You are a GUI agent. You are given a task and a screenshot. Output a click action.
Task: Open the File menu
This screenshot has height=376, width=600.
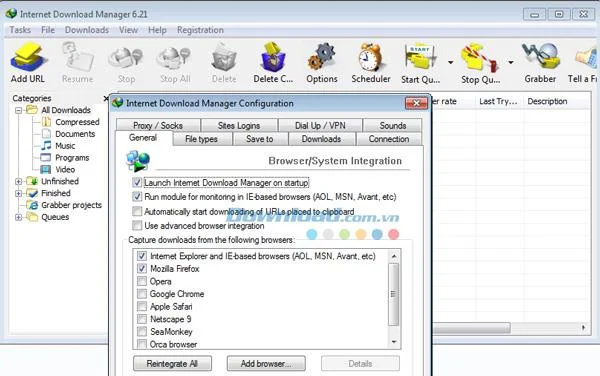pyautogui.click(x=48, y=30)
